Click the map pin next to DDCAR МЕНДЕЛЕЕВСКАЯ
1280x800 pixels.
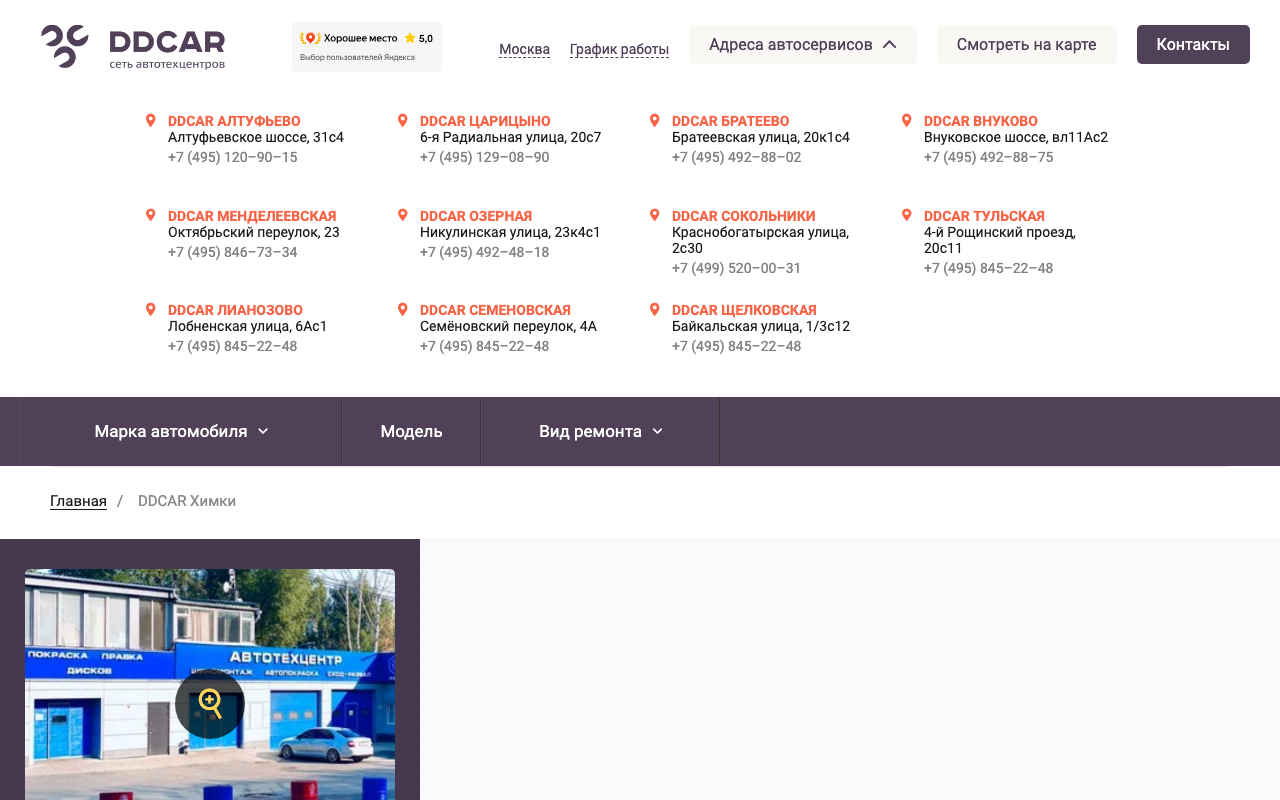pyautogui.click(x=151, y=216)
